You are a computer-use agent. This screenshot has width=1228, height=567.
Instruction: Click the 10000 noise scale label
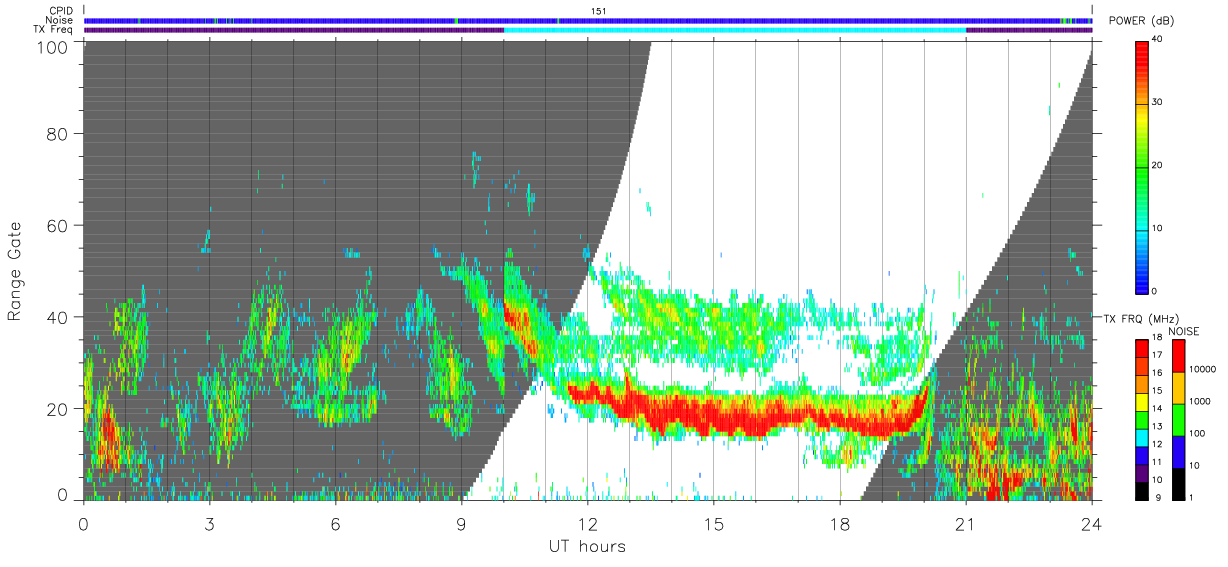[x=1204, y=370]
